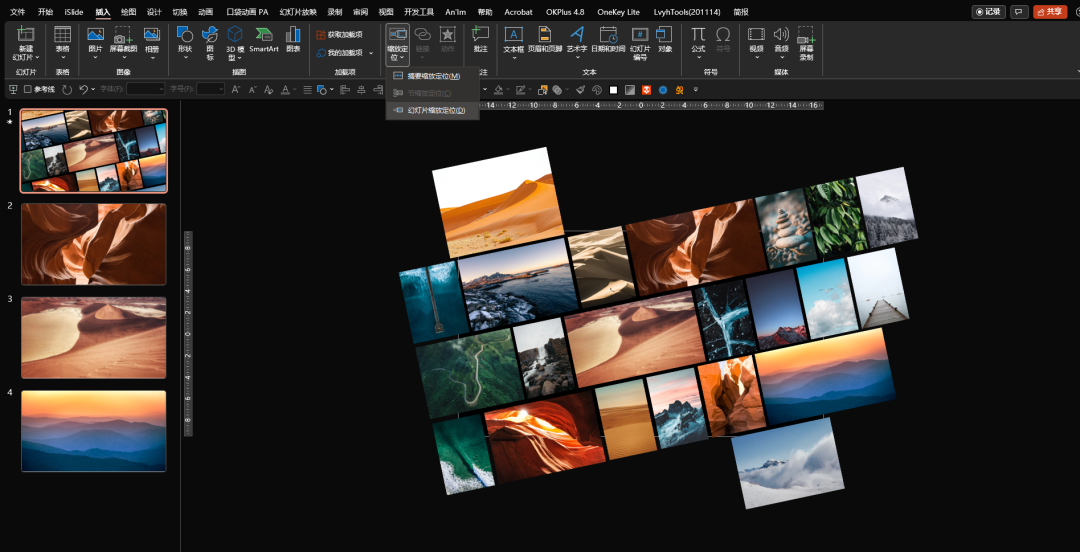Click the 新建幻灯片 icon

click(25, 34)
